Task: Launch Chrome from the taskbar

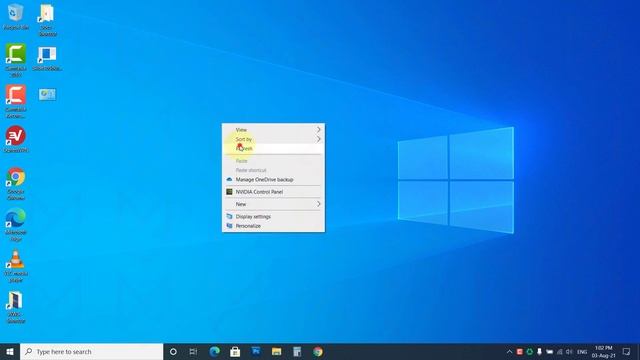Action: coord(318,351)
